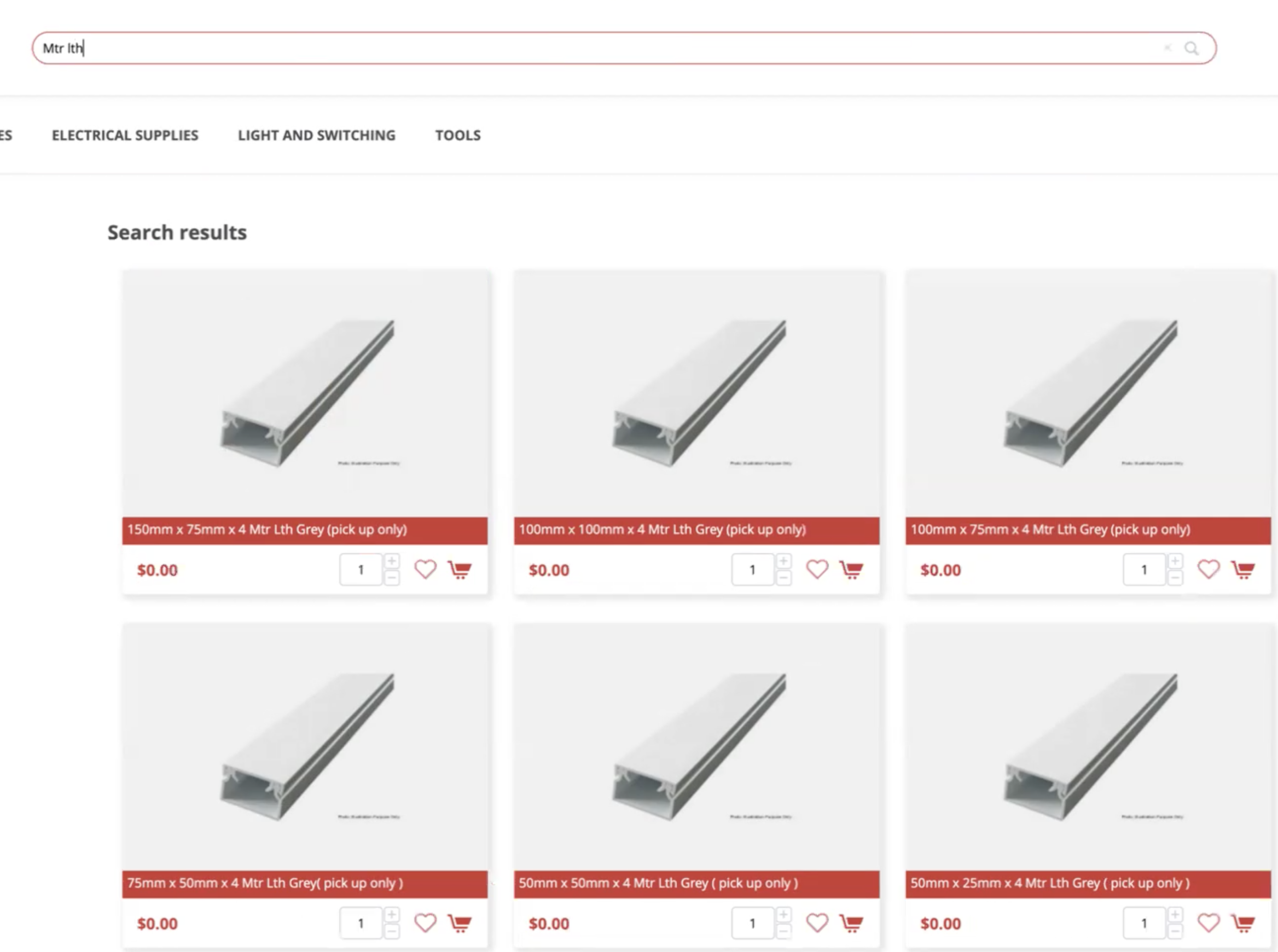Add 150mm x 75mm trunking to wishlist
The width and height of the screenshot is (1278, 952).
point(426,570)
